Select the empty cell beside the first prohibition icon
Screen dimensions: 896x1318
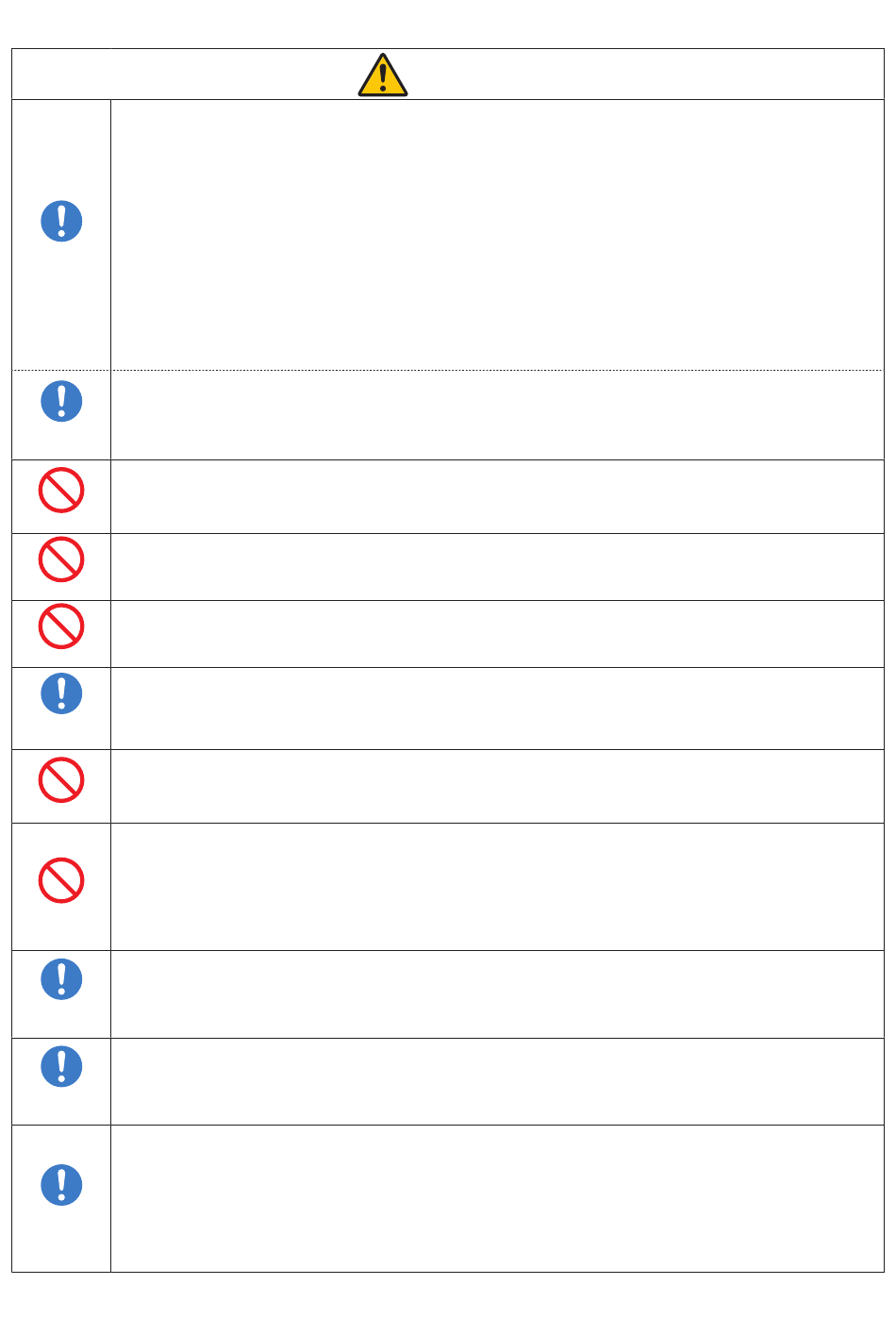point(497,497)
